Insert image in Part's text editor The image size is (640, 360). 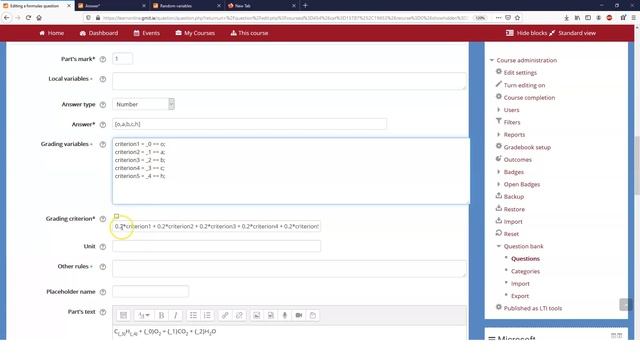coord(256,316)
